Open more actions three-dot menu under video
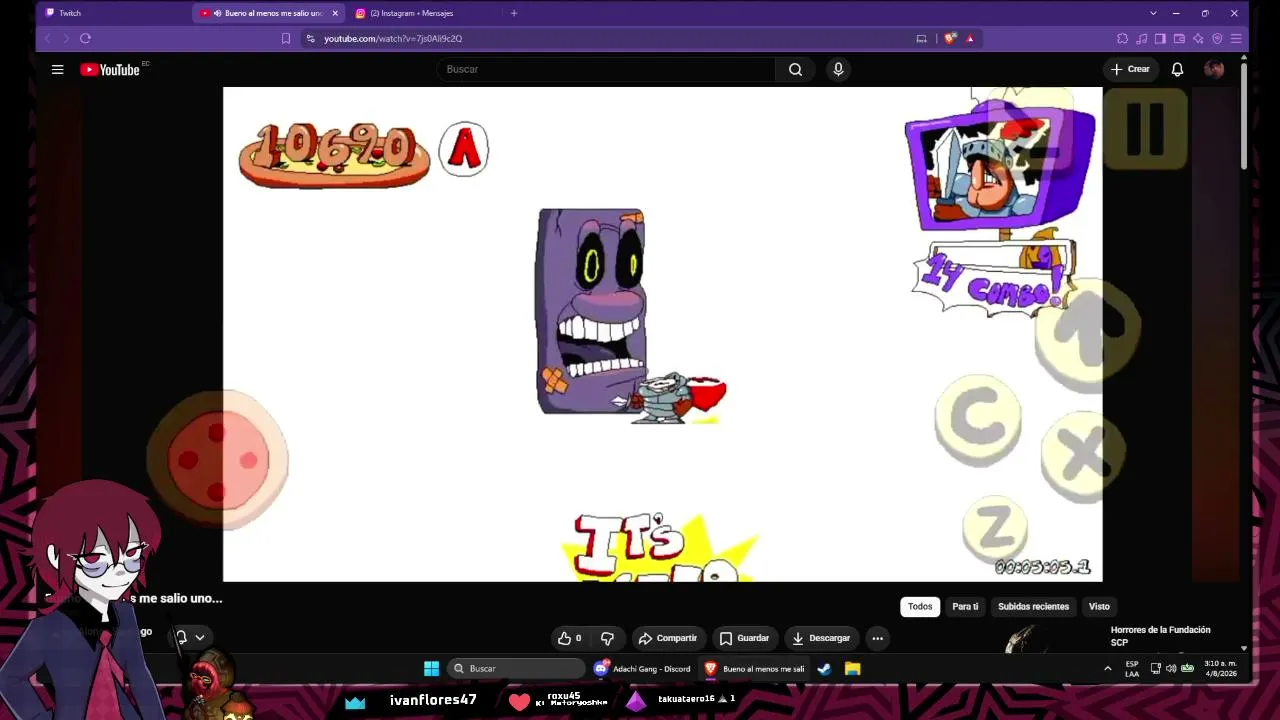Viewport: 1280px width, 720px height. coord(877,638)
